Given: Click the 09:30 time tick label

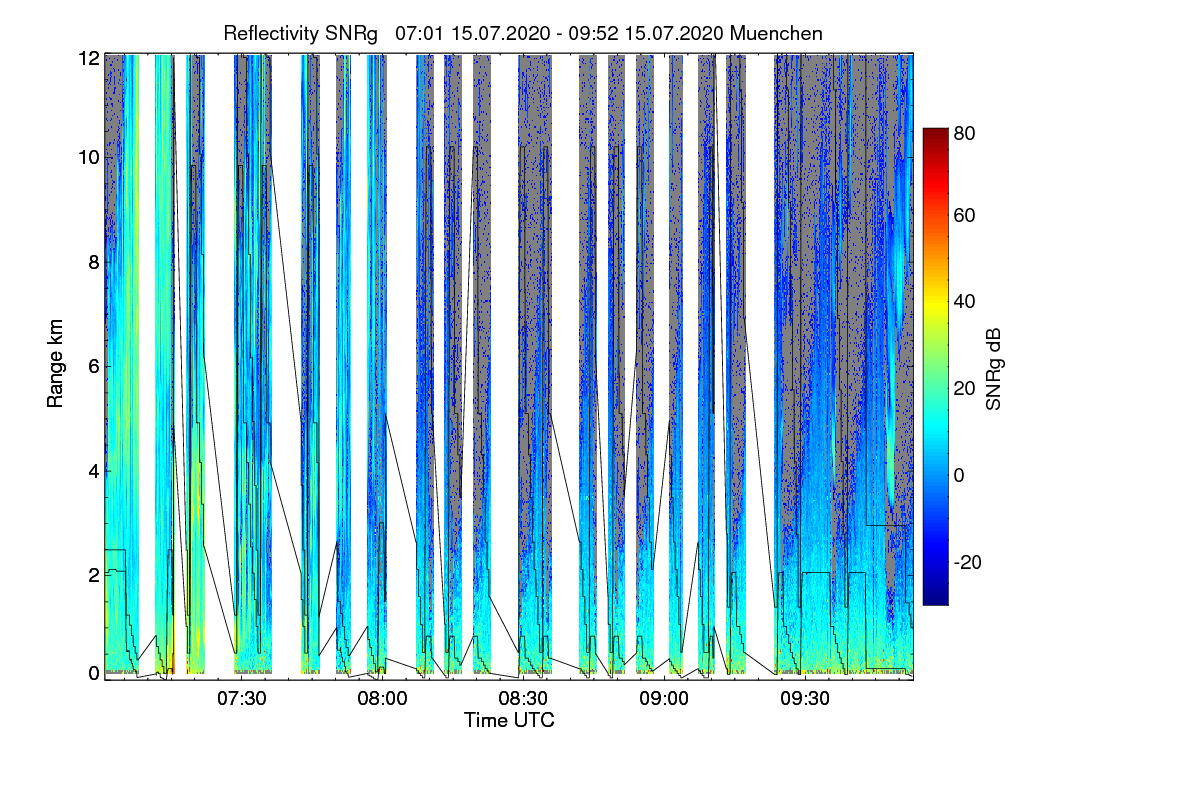Looking at the screenshot, I should point(806,699).
